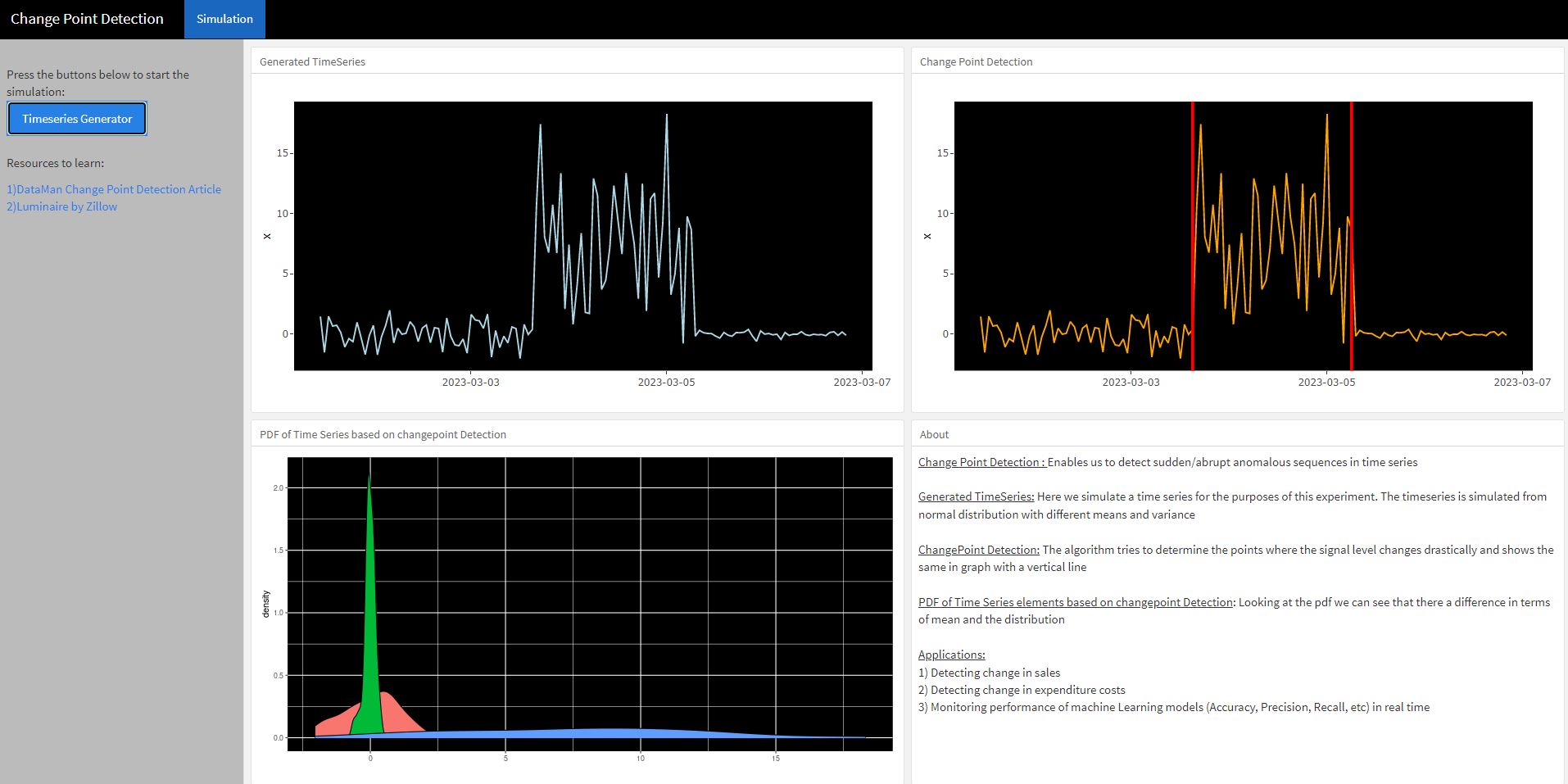The width and height of the screenshot is (1568, 784).
Task: Click the Change Point Detection app title
Action: click(x=87, y=18)
